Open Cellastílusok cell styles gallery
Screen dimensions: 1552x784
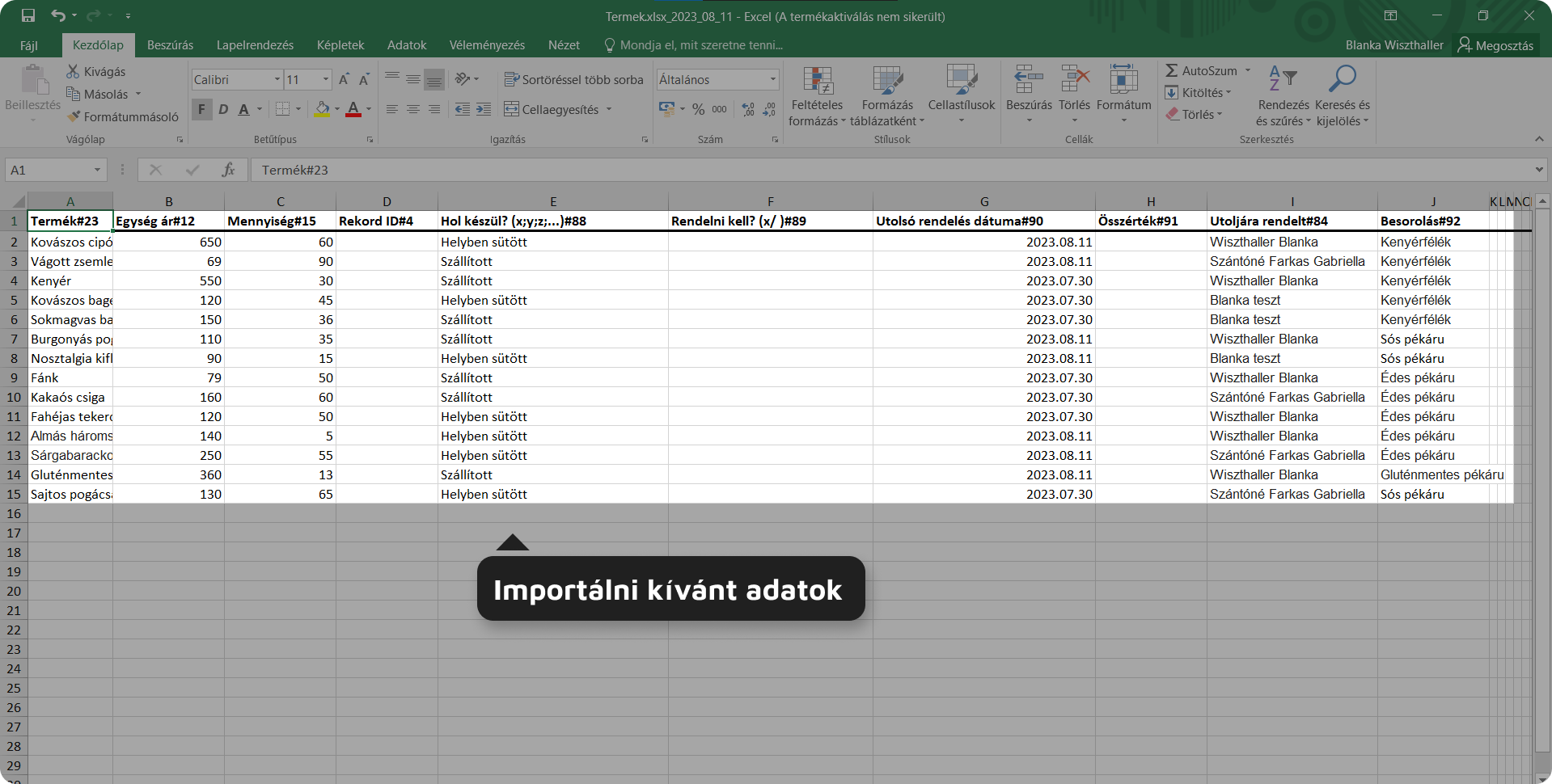(x=962, y=95)
